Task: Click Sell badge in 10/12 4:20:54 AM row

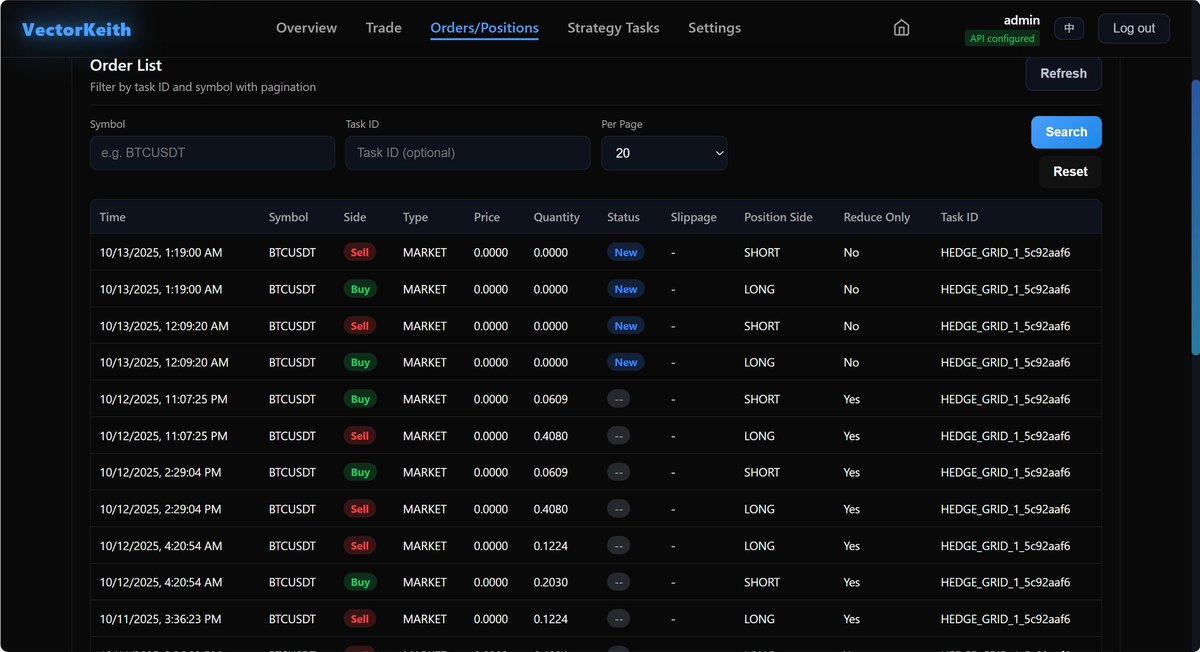Action: [360, 546]
